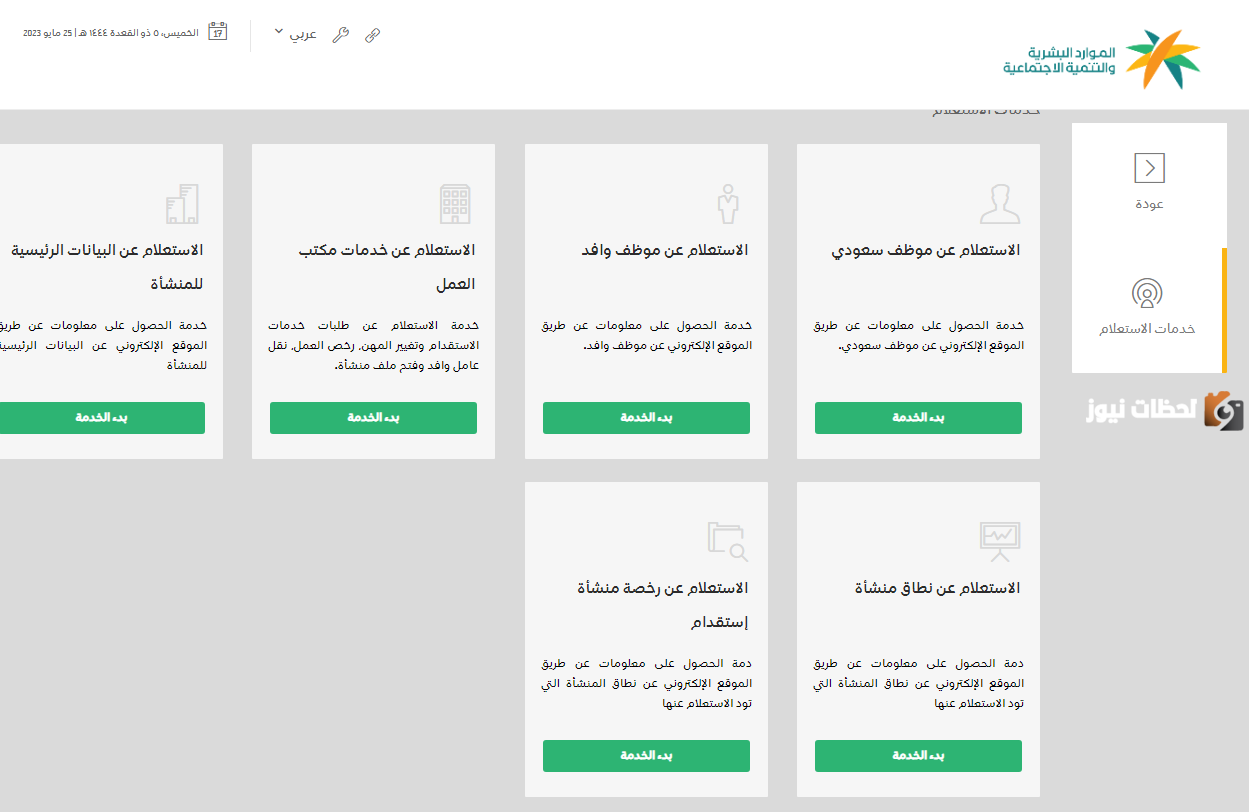Click the building icon on خدمات مكتب العمل card
1249x812 pixels.
pyautogui.click(x=456, y=203)
